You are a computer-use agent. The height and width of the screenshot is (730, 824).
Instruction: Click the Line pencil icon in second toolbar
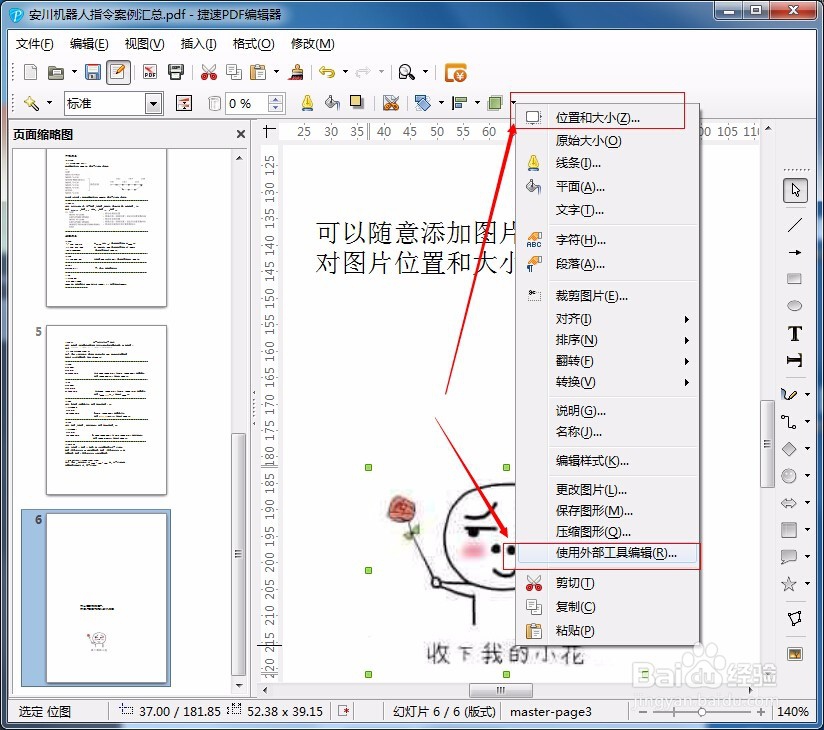[307, 103]
